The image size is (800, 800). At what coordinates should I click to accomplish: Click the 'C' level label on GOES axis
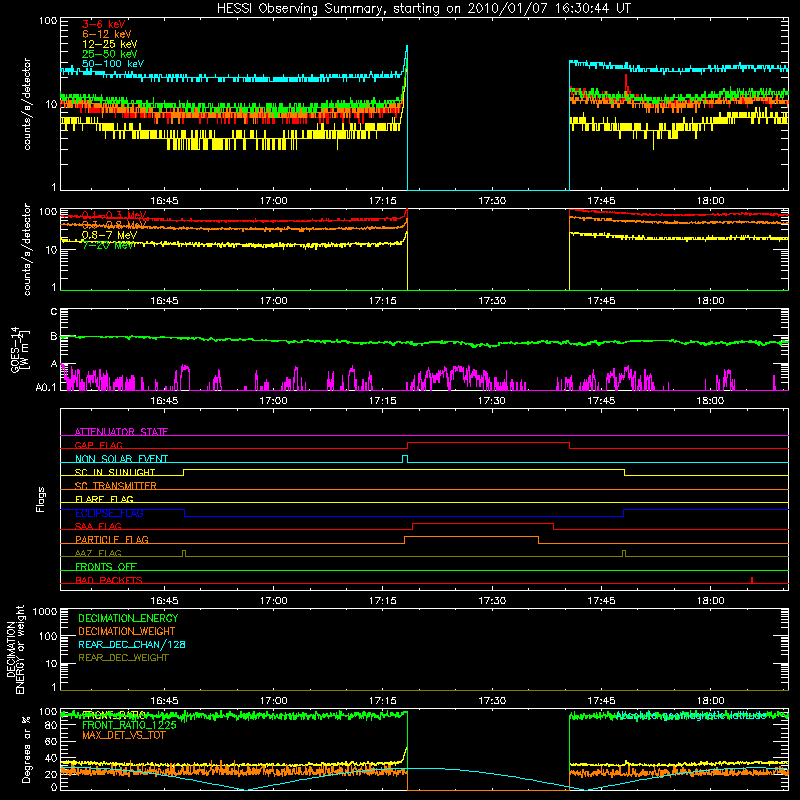tap(54, 312)
